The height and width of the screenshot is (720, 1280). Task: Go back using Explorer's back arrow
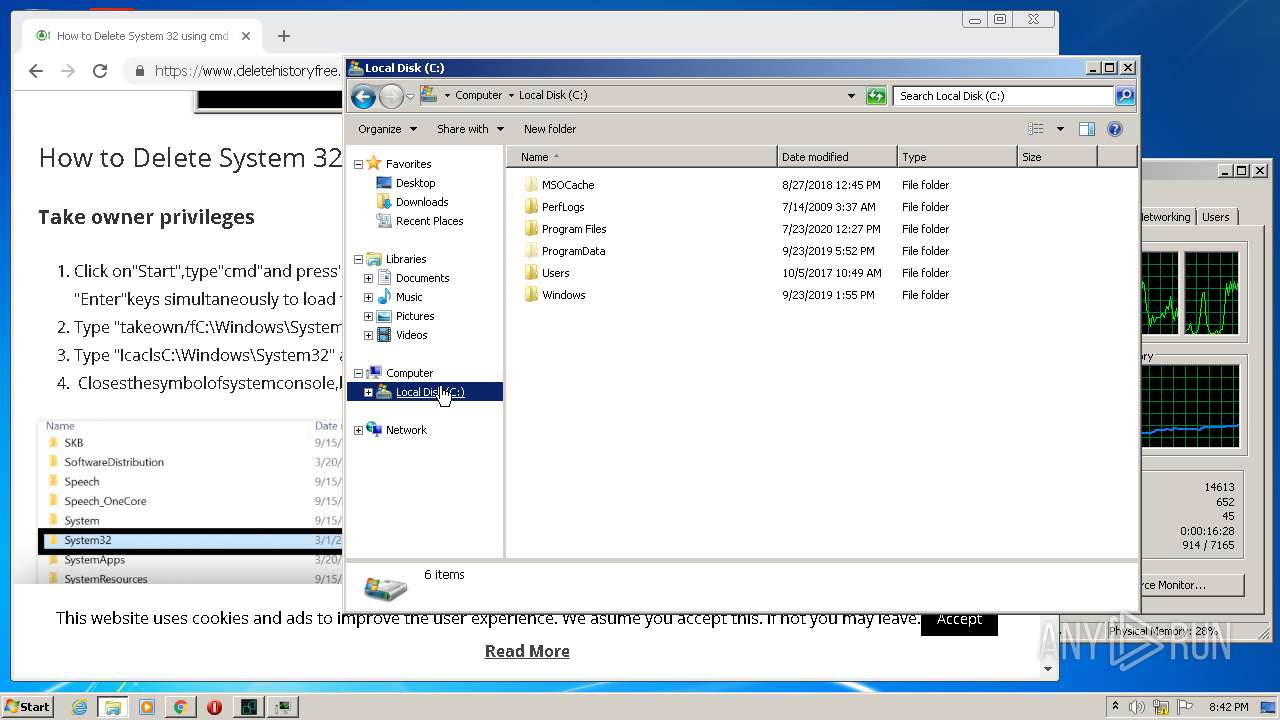(x=364, y=96)
